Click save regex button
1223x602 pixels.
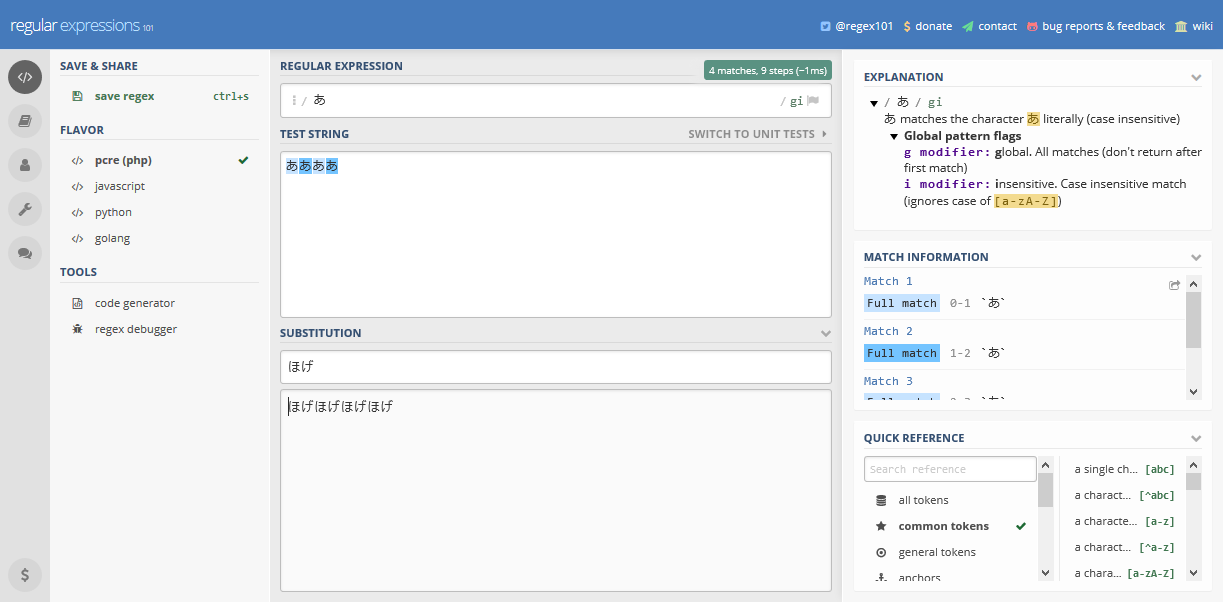coord(124,96)
